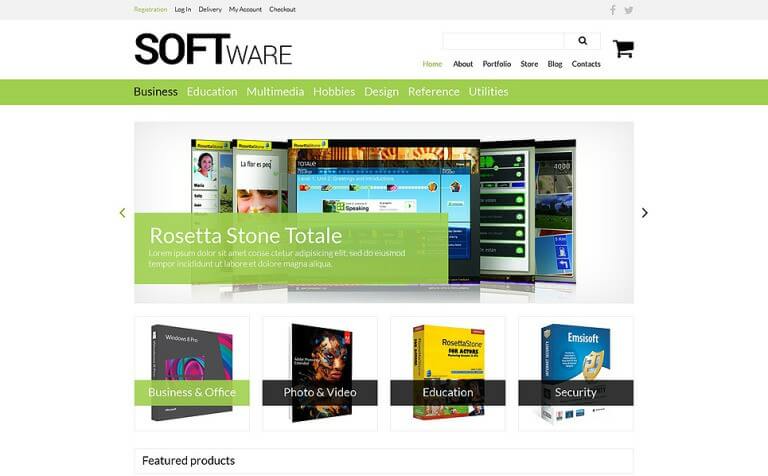768x476 pixels.
Task: Select Store in main navigation
Action: pyautogui.click(x=529, y=64)
